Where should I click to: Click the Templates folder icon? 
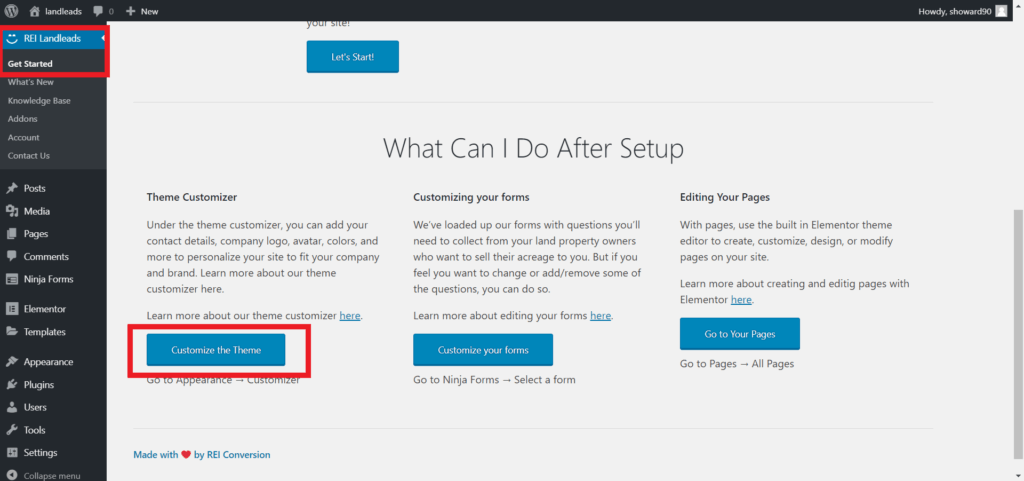coord(12,332)
